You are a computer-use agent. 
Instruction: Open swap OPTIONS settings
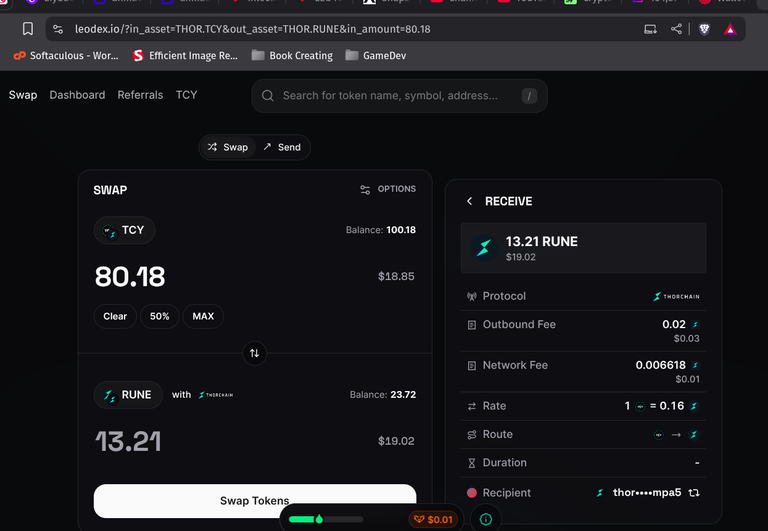(388, 189)
